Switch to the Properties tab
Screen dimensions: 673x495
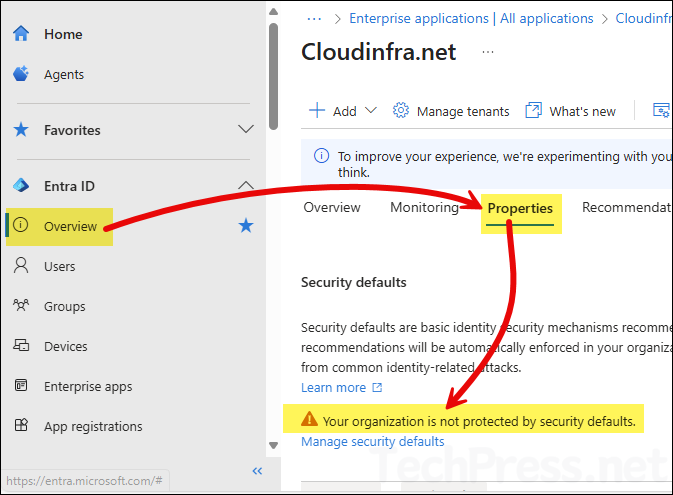520,208
